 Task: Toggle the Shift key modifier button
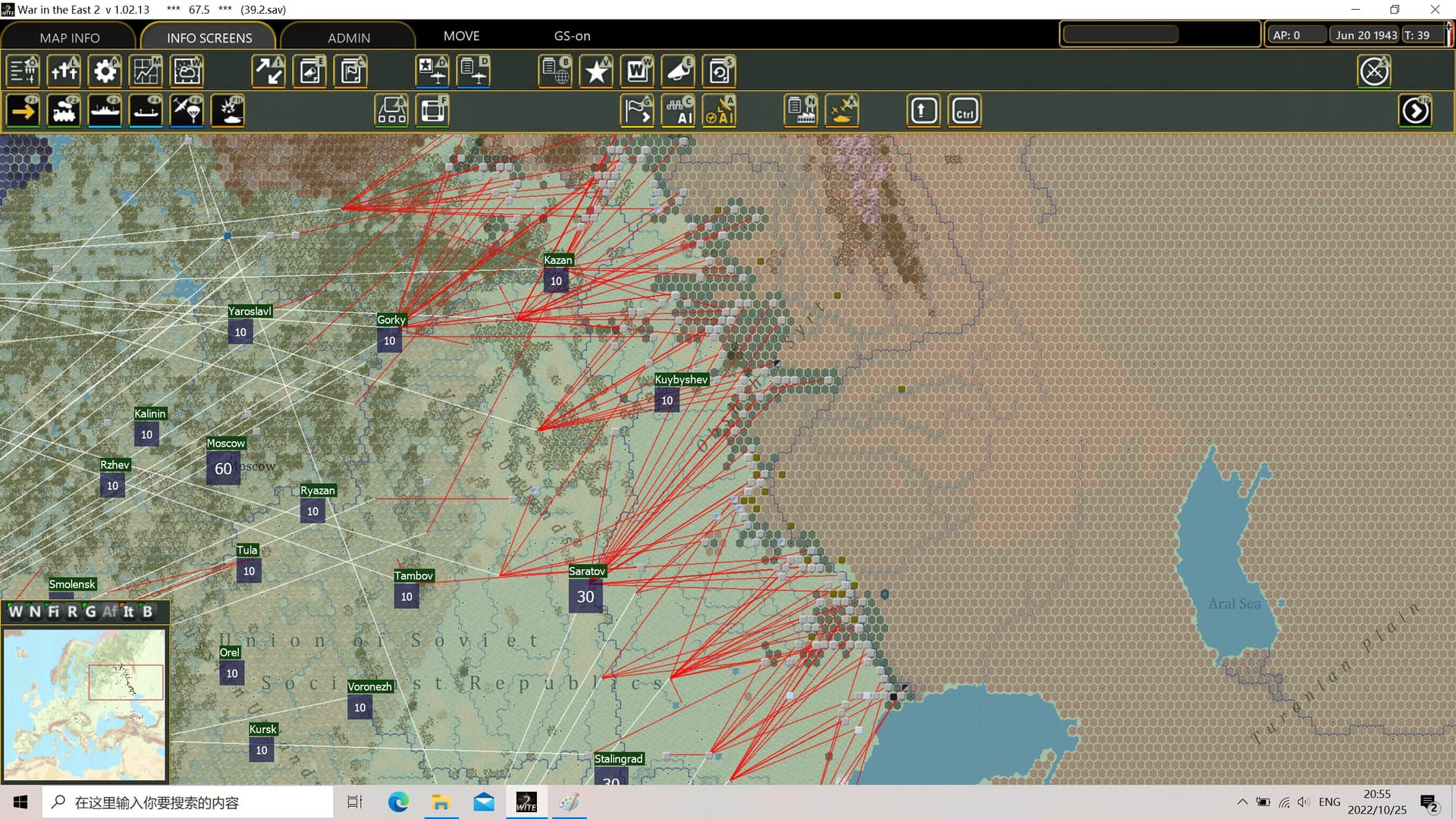click(924, 111)
